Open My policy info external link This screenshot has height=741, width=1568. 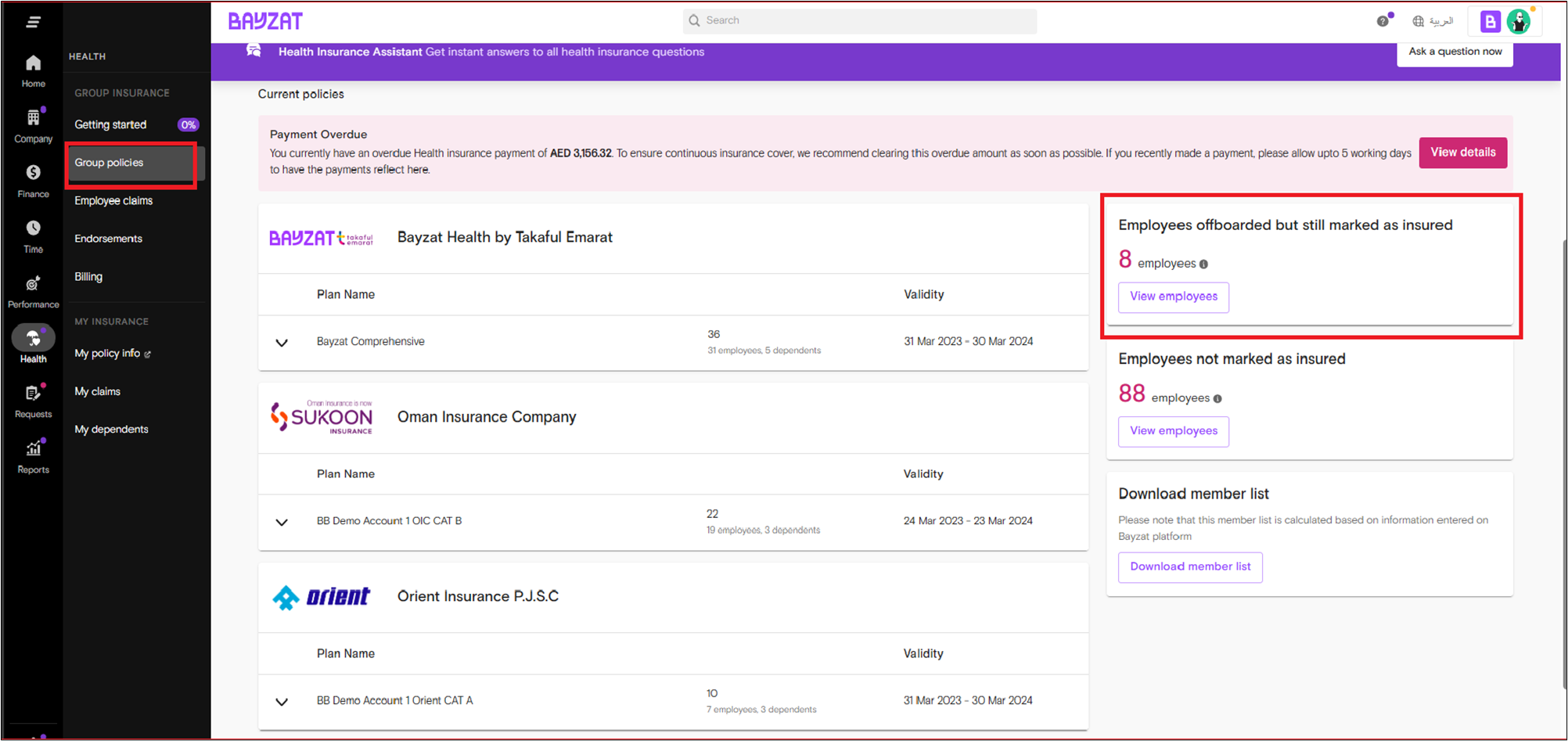tap(113, 354)
